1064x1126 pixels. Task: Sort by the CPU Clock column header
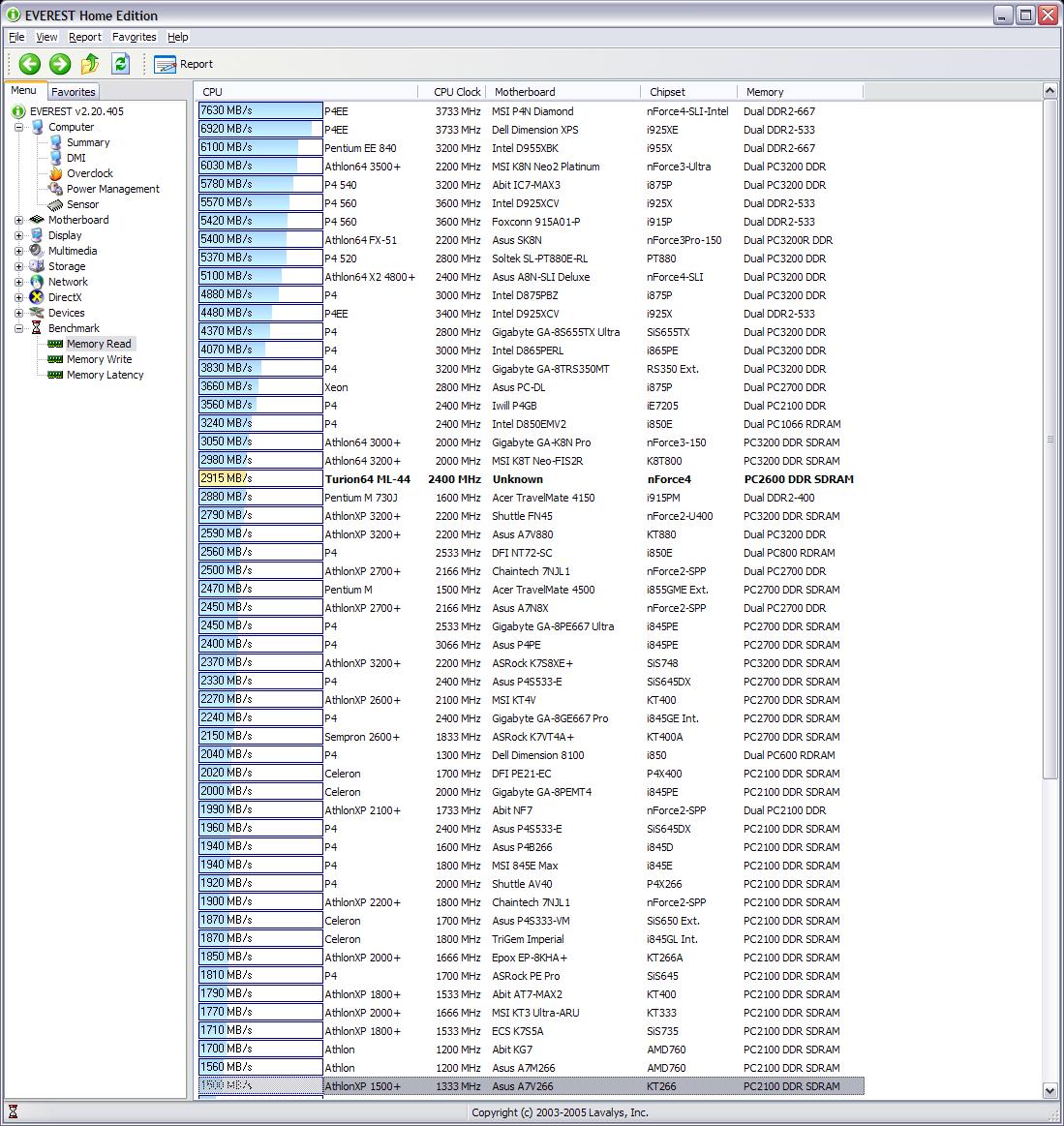[451, 92]
